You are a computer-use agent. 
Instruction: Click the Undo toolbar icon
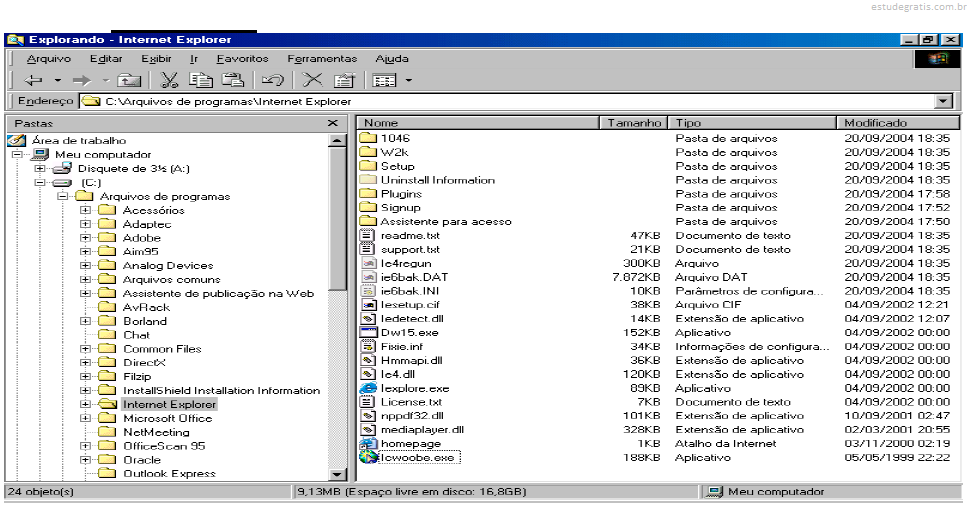pyautogui.click(x=272, y=80)
